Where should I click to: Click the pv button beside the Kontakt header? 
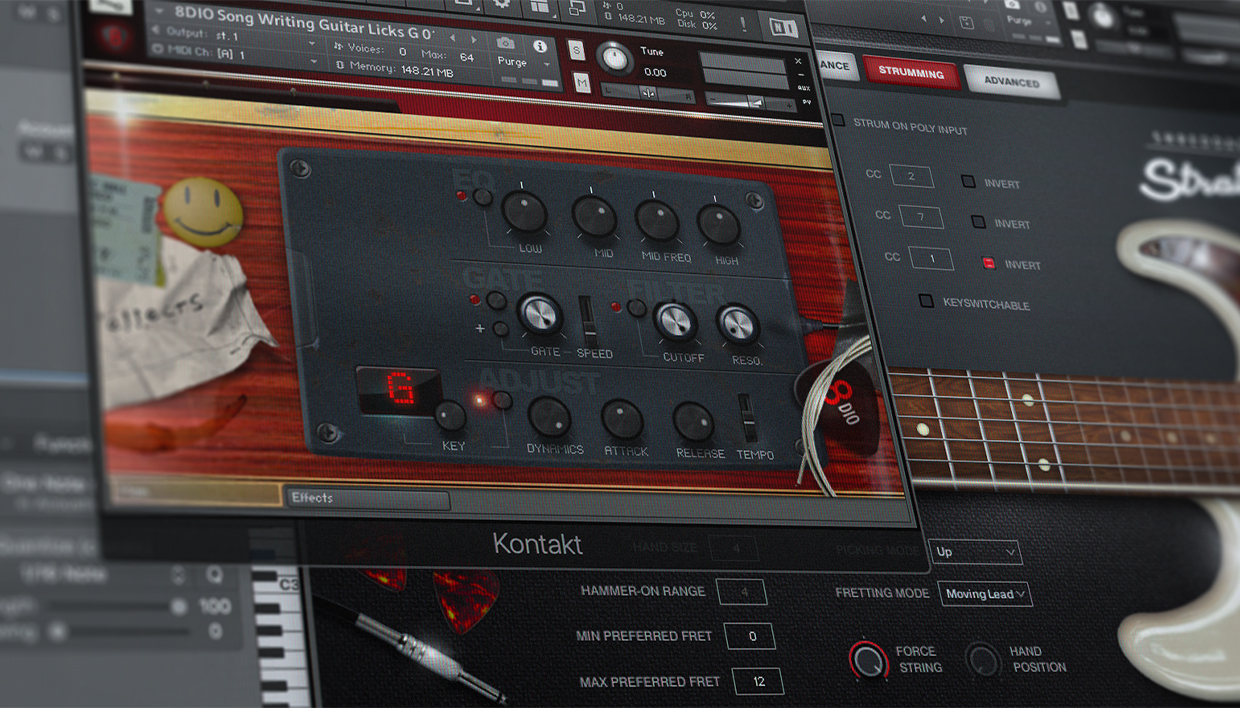805,102
